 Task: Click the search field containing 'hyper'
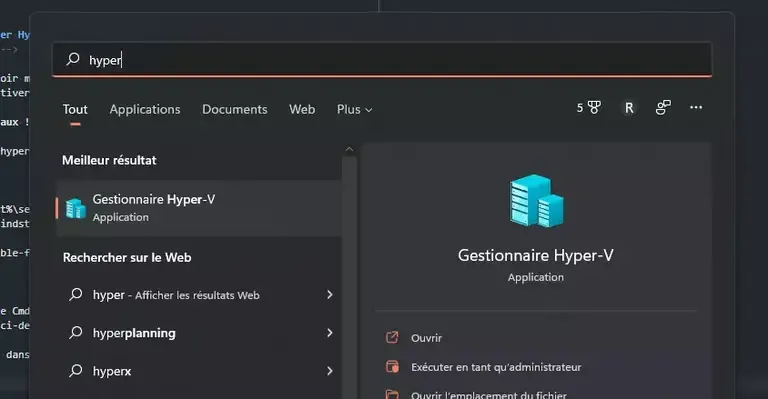382,60
